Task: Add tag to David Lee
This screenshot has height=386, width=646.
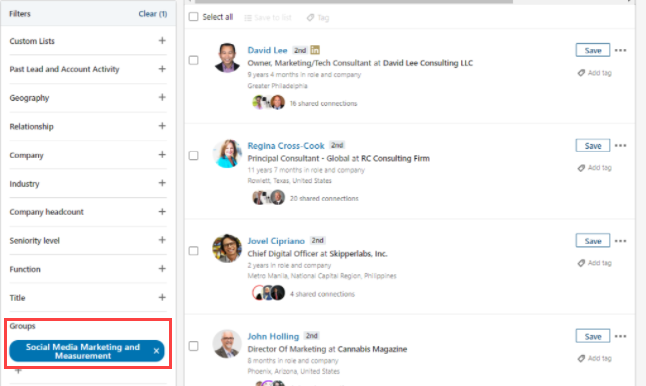Action: click(x=595, y=73)
